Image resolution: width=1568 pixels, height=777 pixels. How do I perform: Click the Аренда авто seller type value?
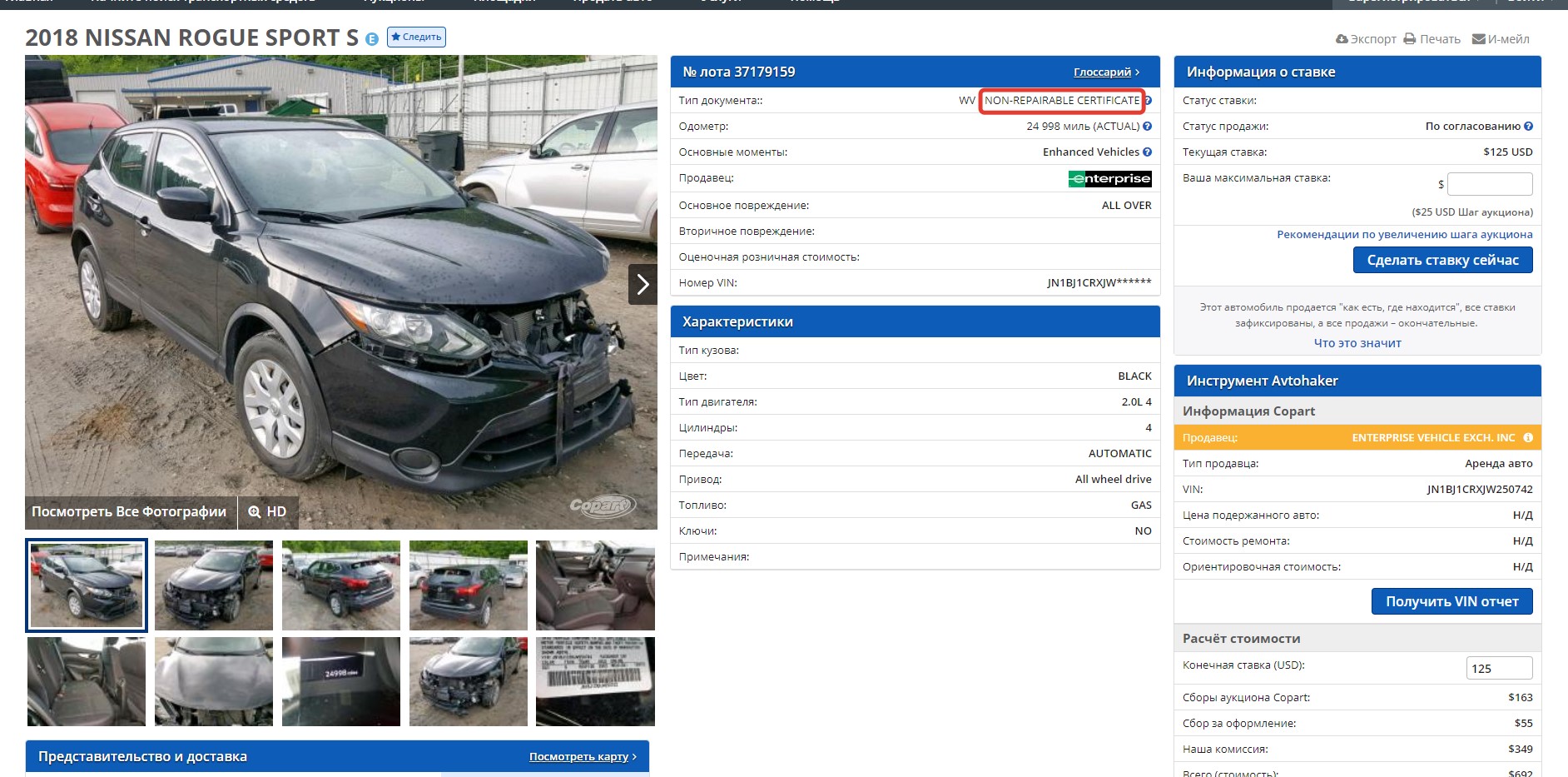tap(1499, 463)
